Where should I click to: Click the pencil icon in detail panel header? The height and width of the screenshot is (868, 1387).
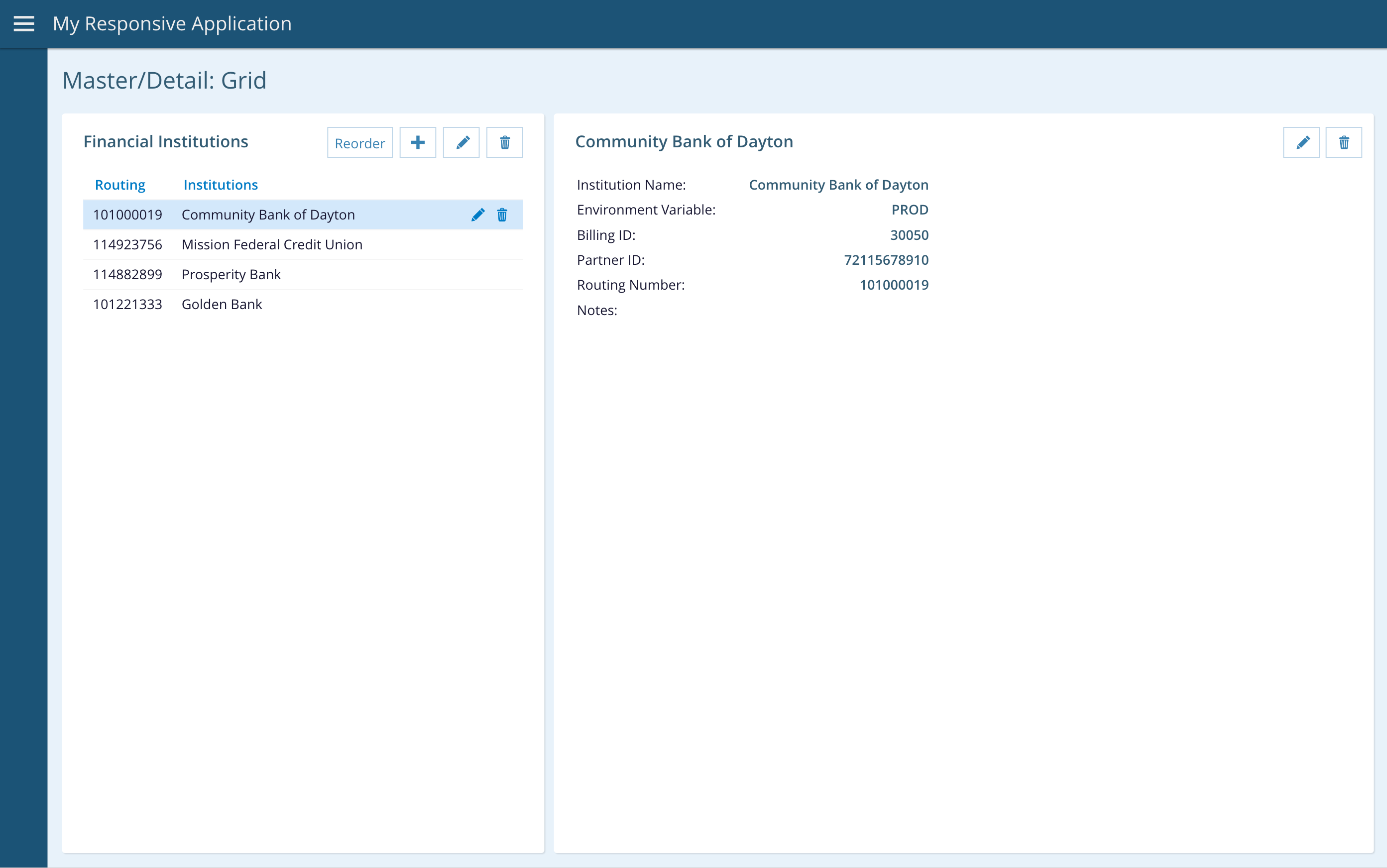tap(1301, 142)
